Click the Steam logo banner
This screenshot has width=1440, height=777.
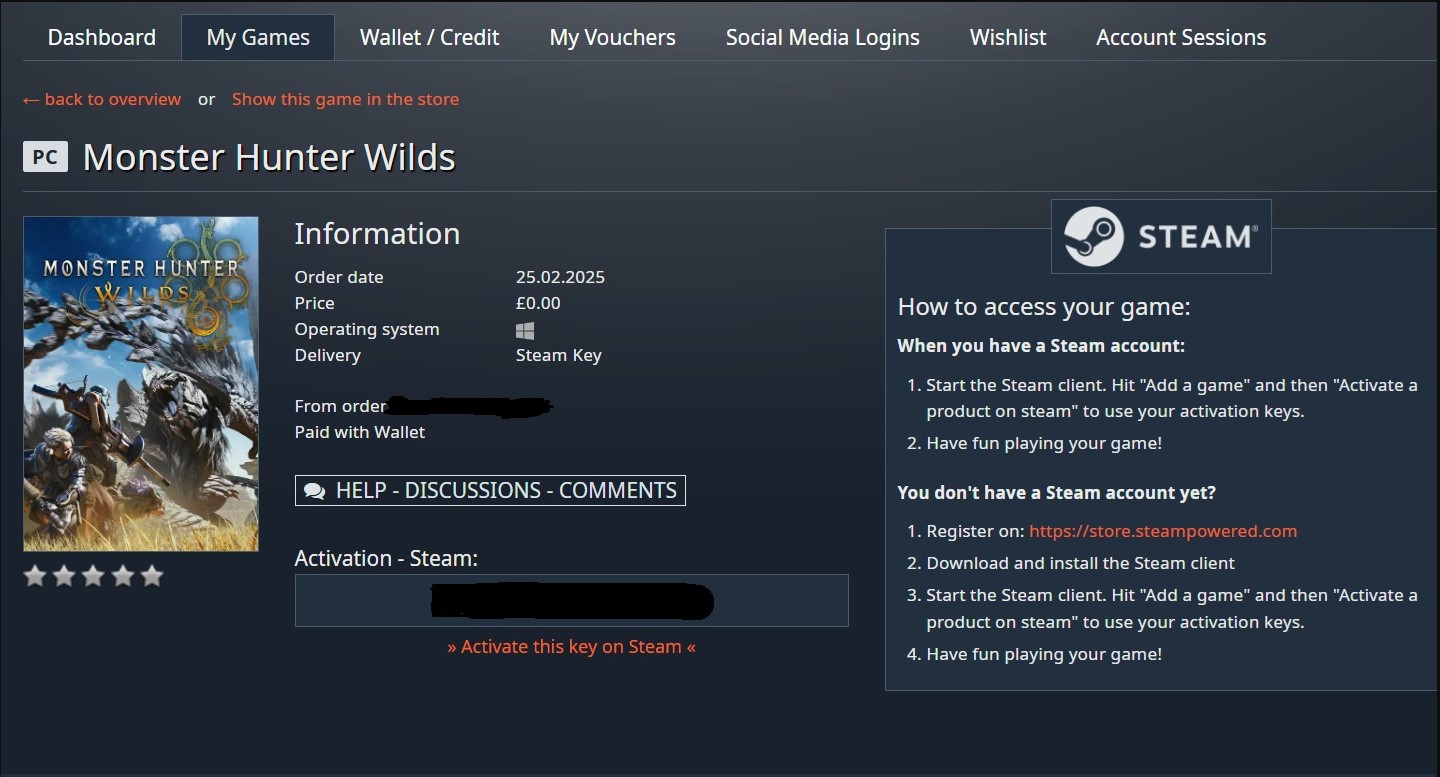pyautogui.click(x=1161, y=236)
